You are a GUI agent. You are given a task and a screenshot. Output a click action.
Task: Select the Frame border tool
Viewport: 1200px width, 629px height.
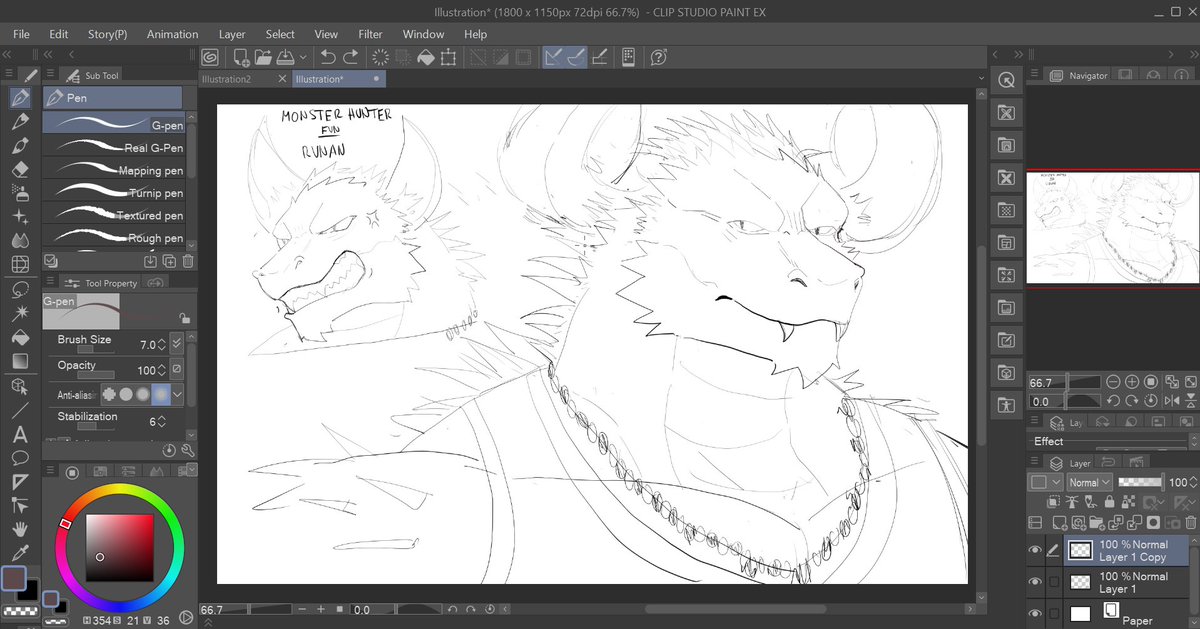(x=20, y=265)
